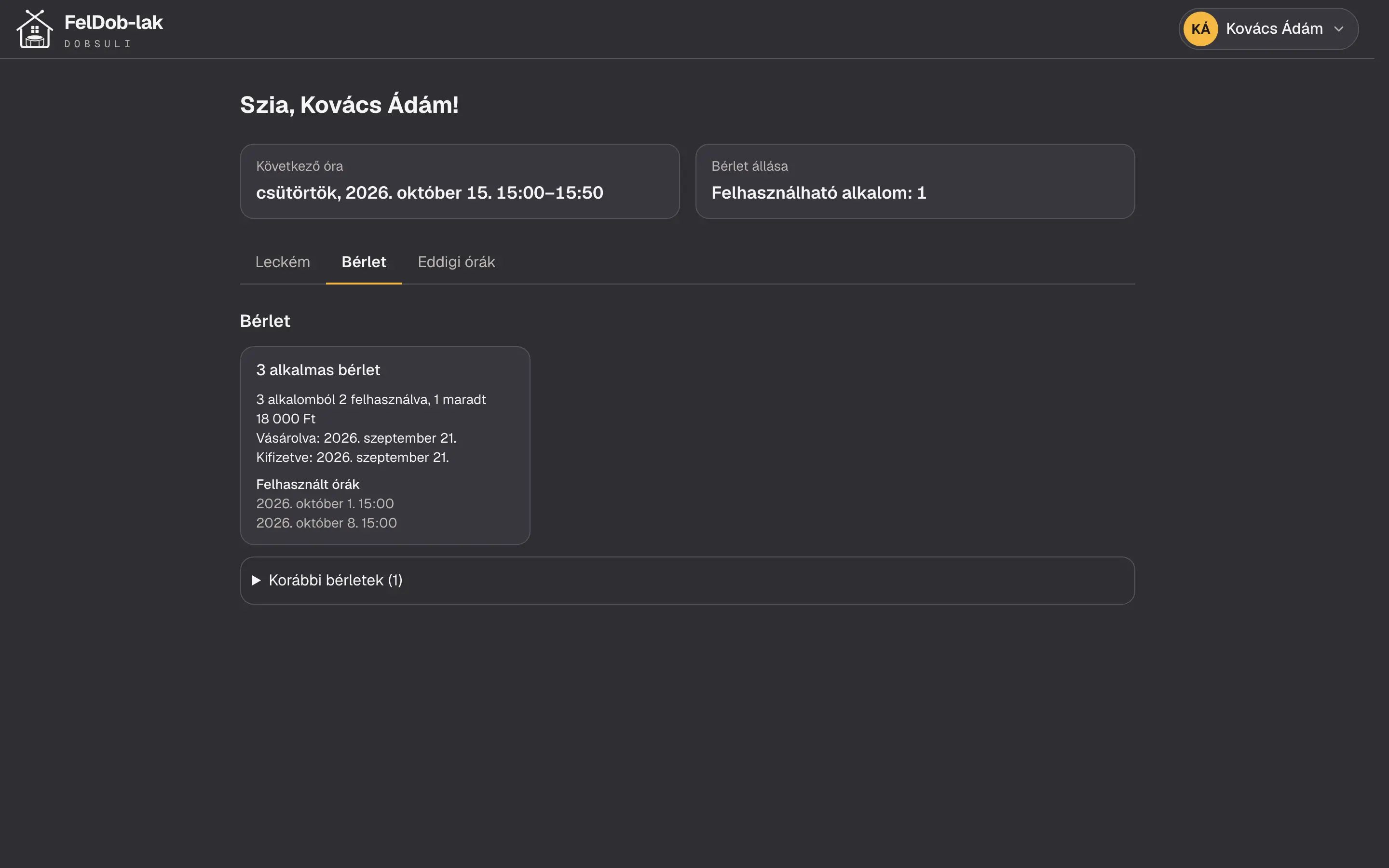Click the 3 alkalomból 2 felhasználva, 1 maradt line

pyautogui.click(x=371, y=400)
